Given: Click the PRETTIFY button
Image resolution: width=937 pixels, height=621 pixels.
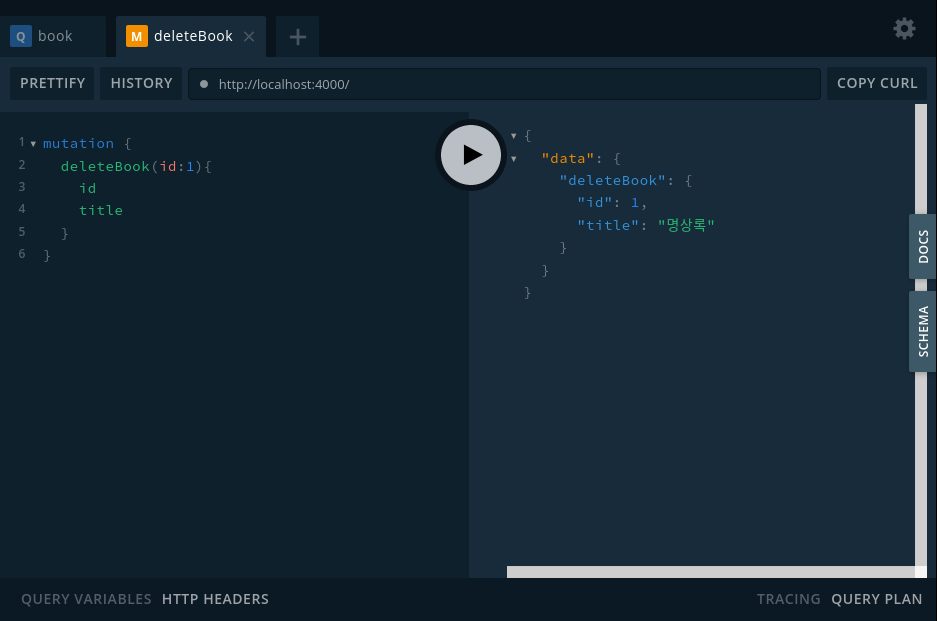Looking at the screenshot, I should click(53, 83).
